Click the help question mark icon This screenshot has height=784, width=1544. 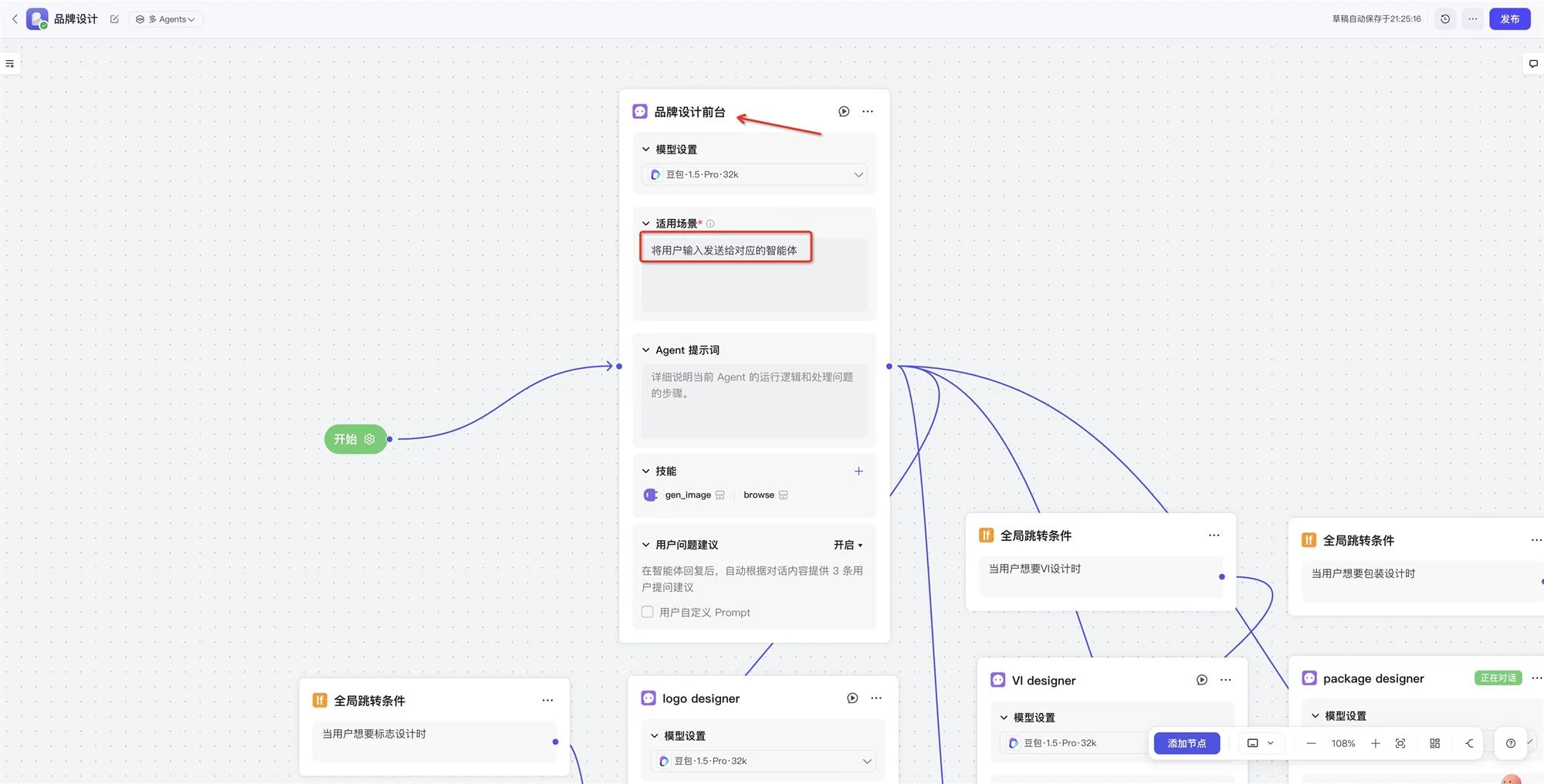click(x=1511, y=743)
